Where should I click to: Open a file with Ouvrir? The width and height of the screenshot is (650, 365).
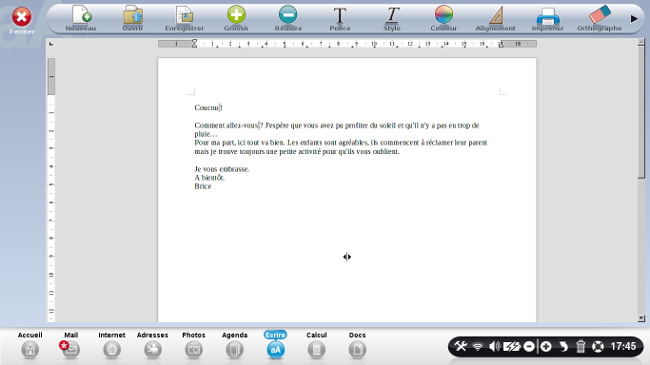pyautogui.click(x=133, y=19)
